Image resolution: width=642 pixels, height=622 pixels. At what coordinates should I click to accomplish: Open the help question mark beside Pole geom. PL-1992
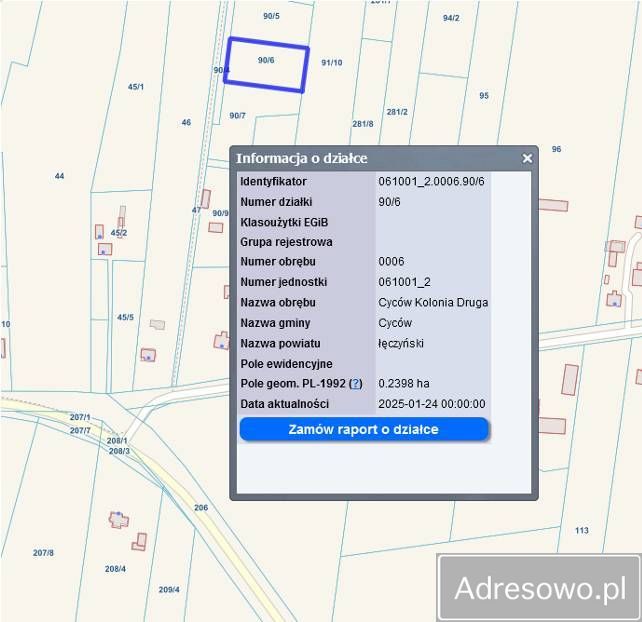[355, 384]
